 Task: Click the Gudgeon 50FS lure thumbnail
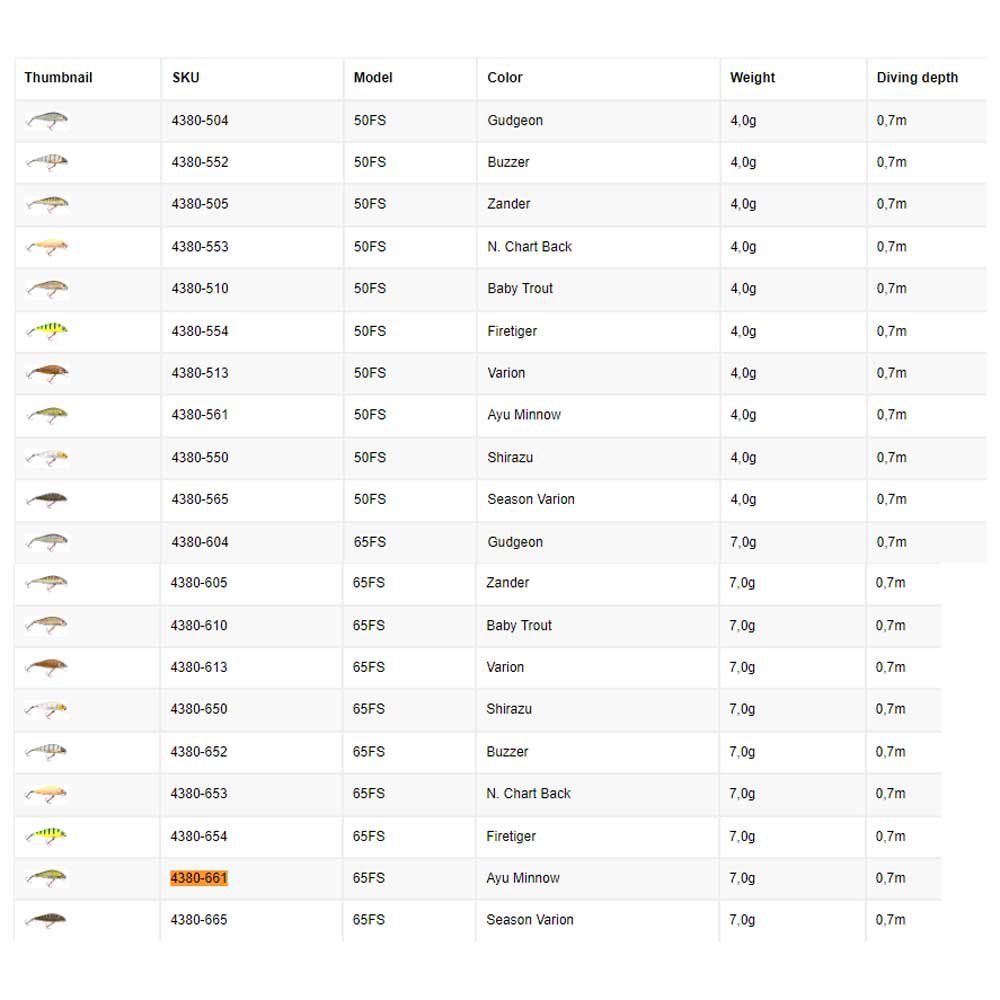click(x=48, y=121)
